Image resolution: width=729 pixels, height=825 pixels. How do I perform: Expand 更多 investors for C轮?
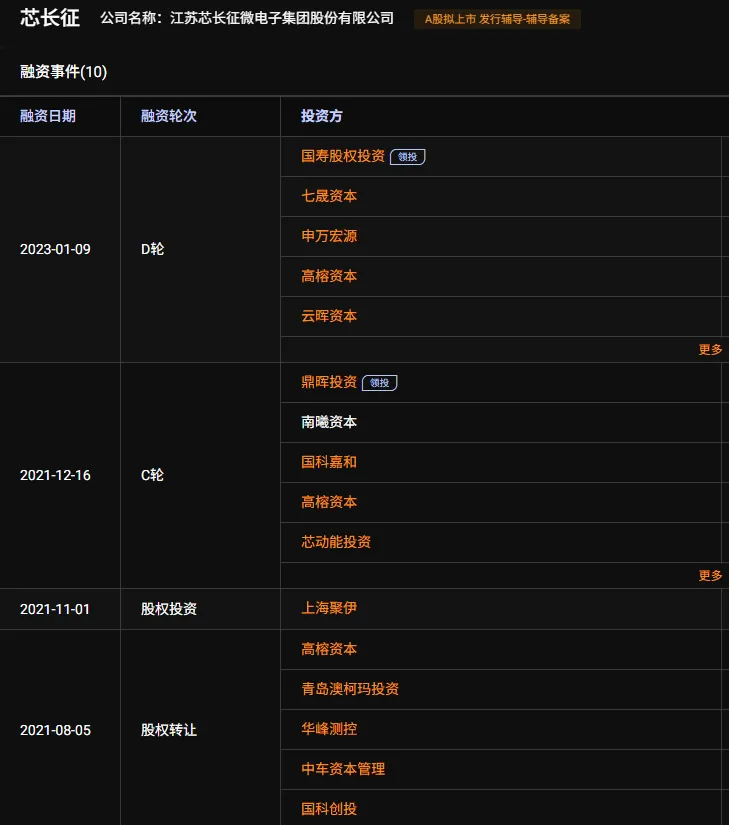[710, 576]
